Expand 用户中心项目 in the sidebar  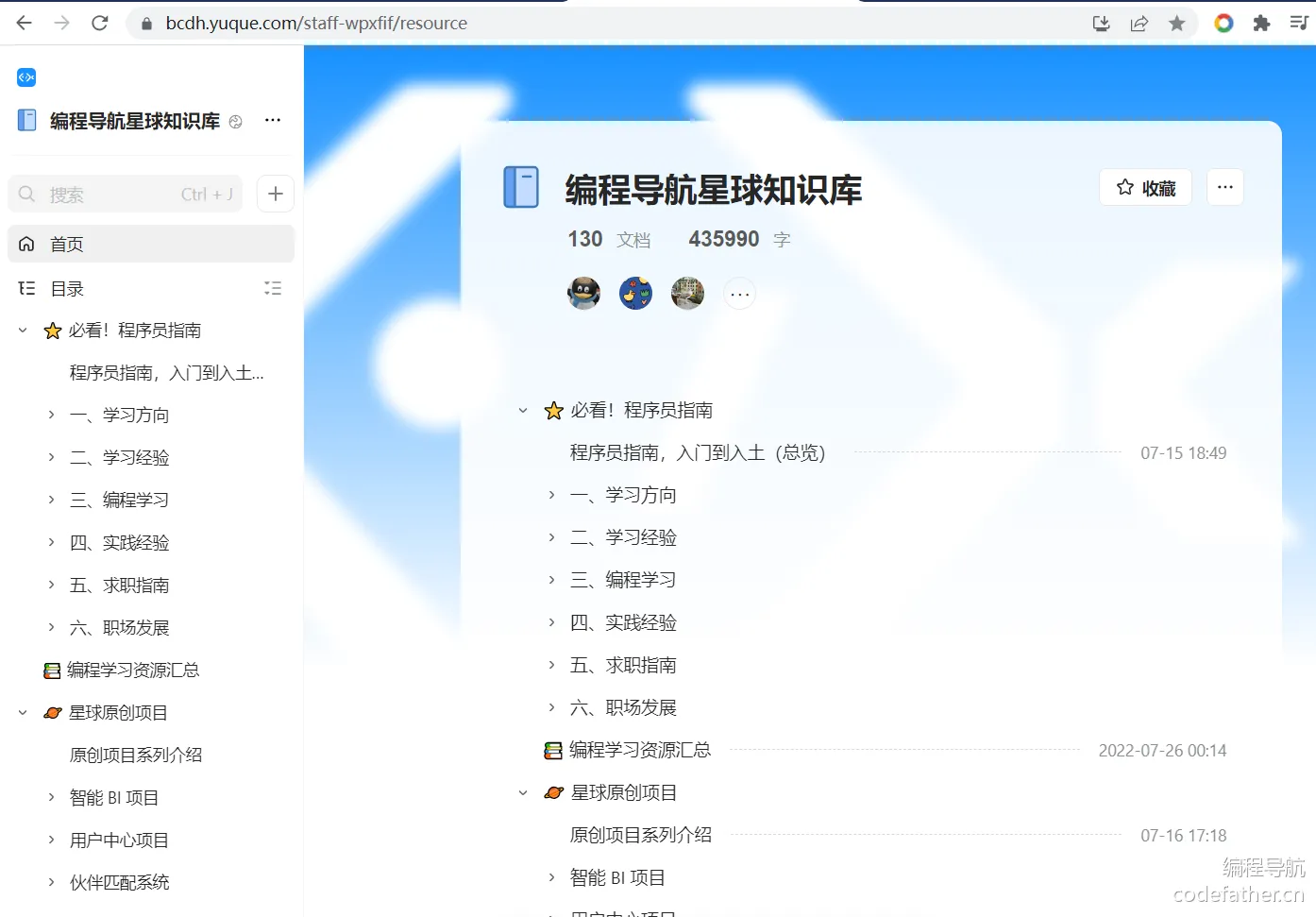51,840
